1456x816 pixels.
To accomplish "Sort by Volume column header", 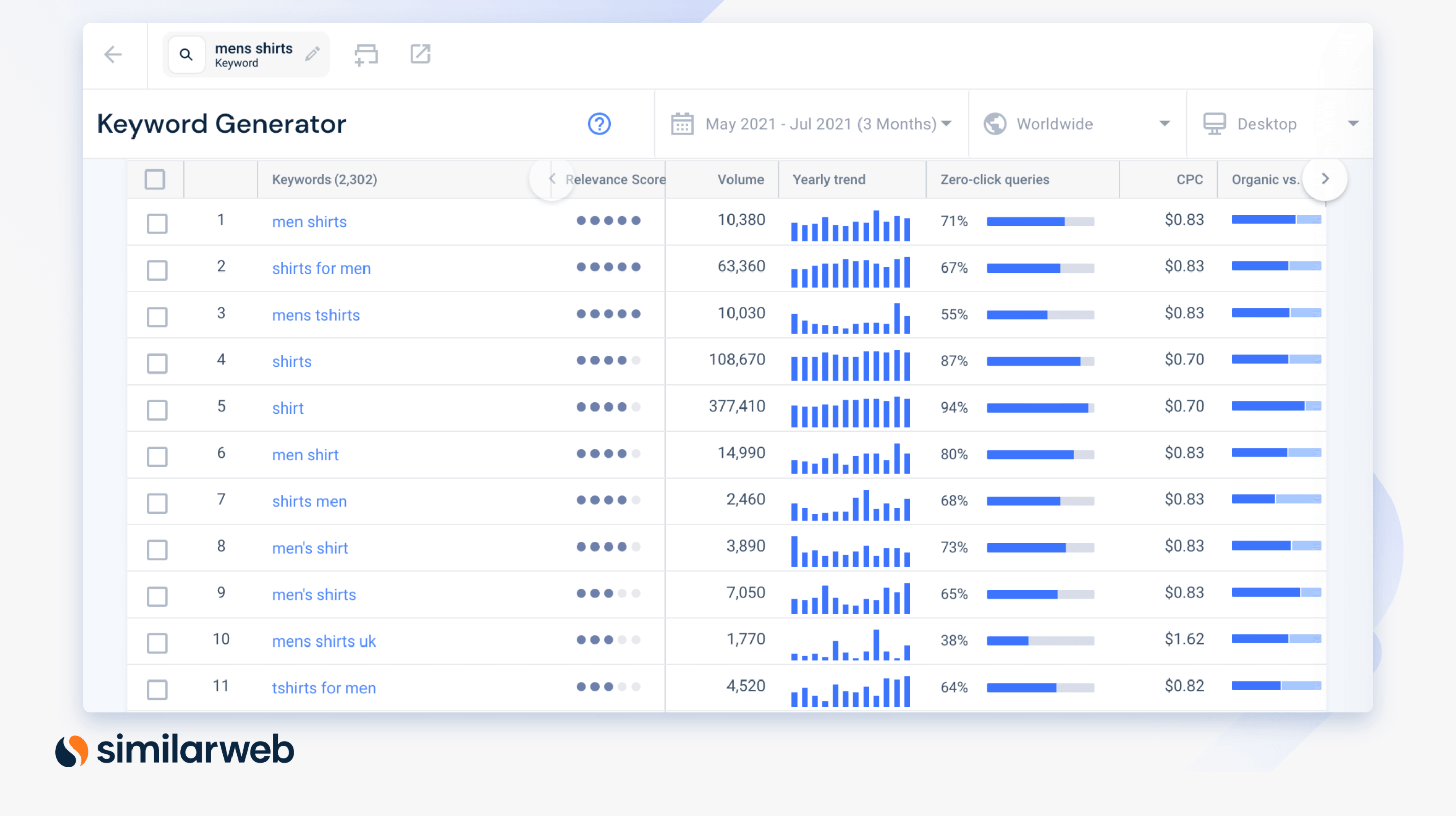I will 740,179.
